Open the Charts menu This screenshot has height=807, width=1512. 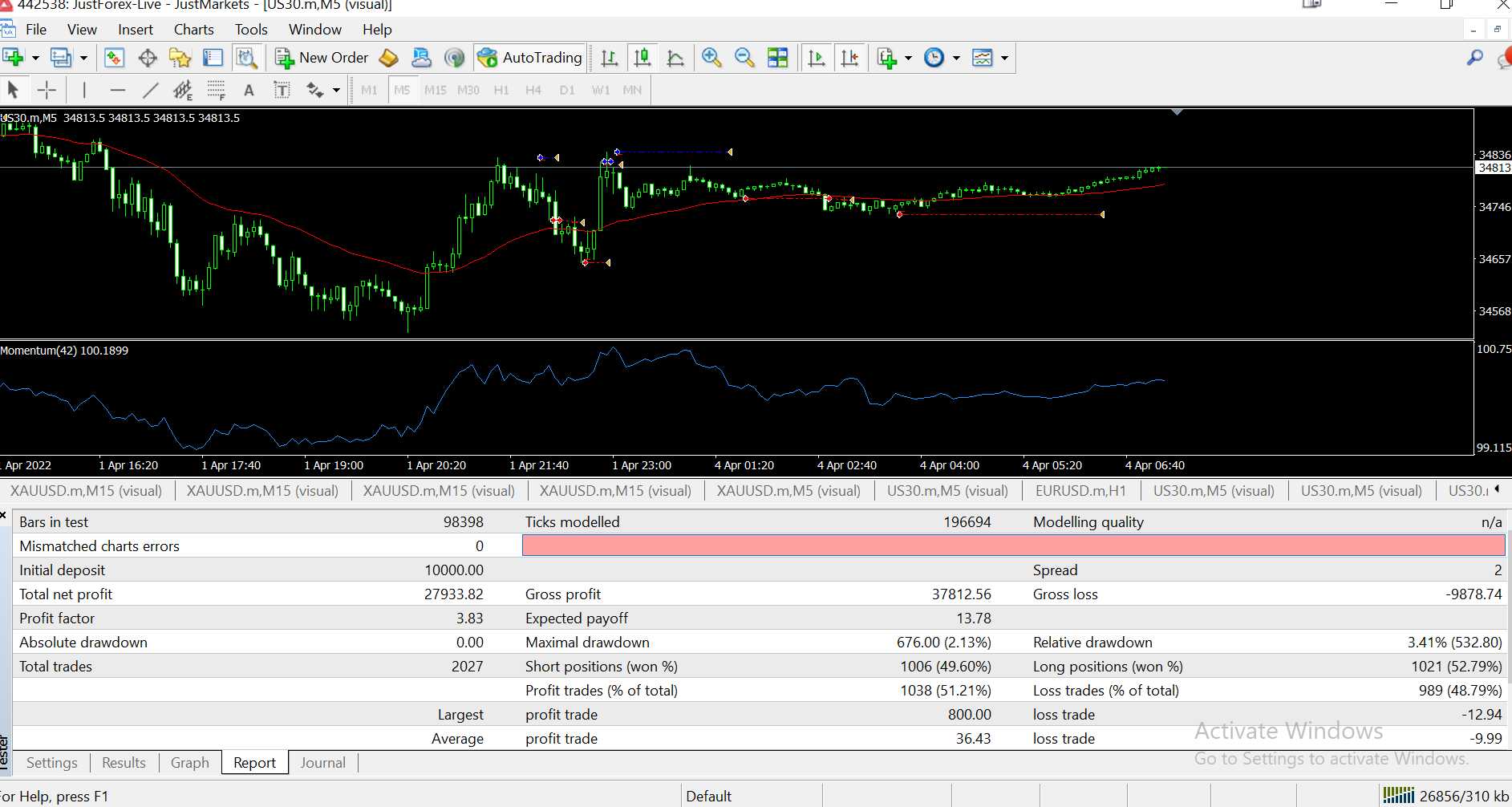(x=194, y=30)
